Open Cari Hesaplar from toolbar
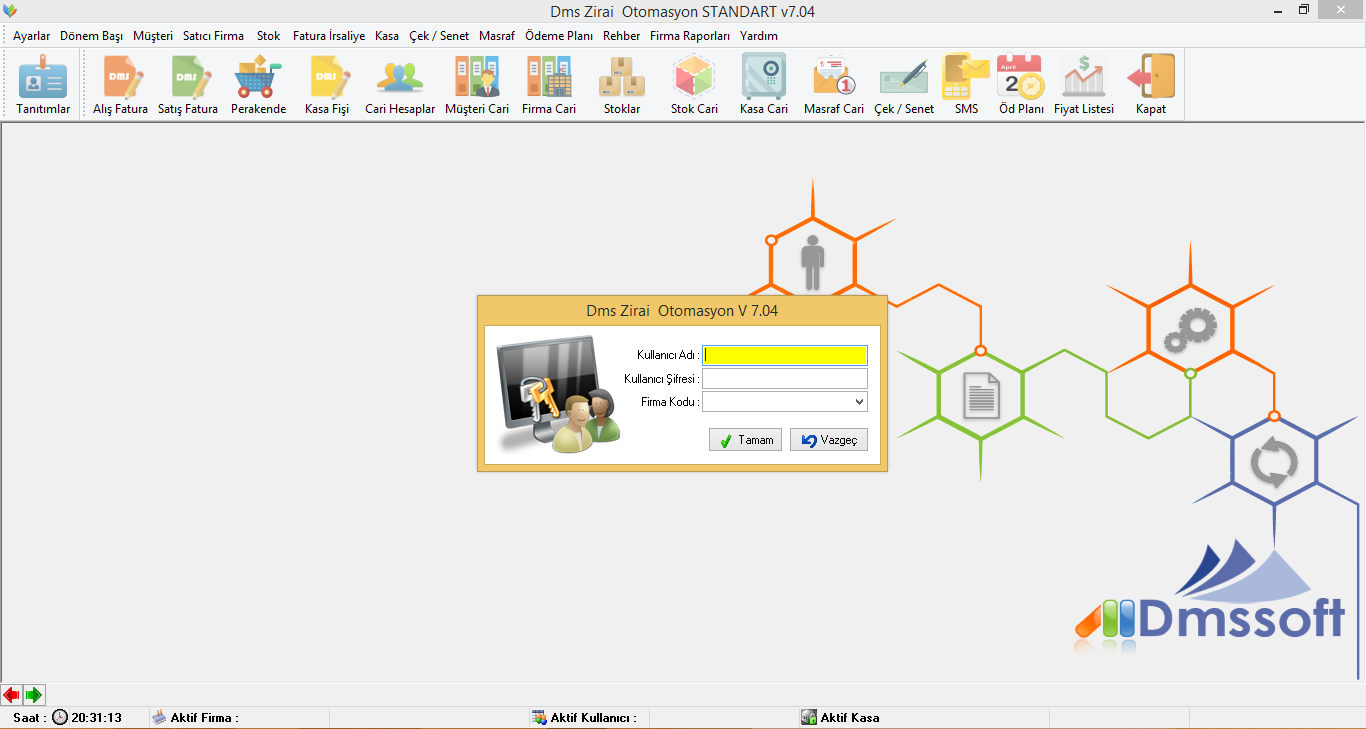 coord(400,78)
